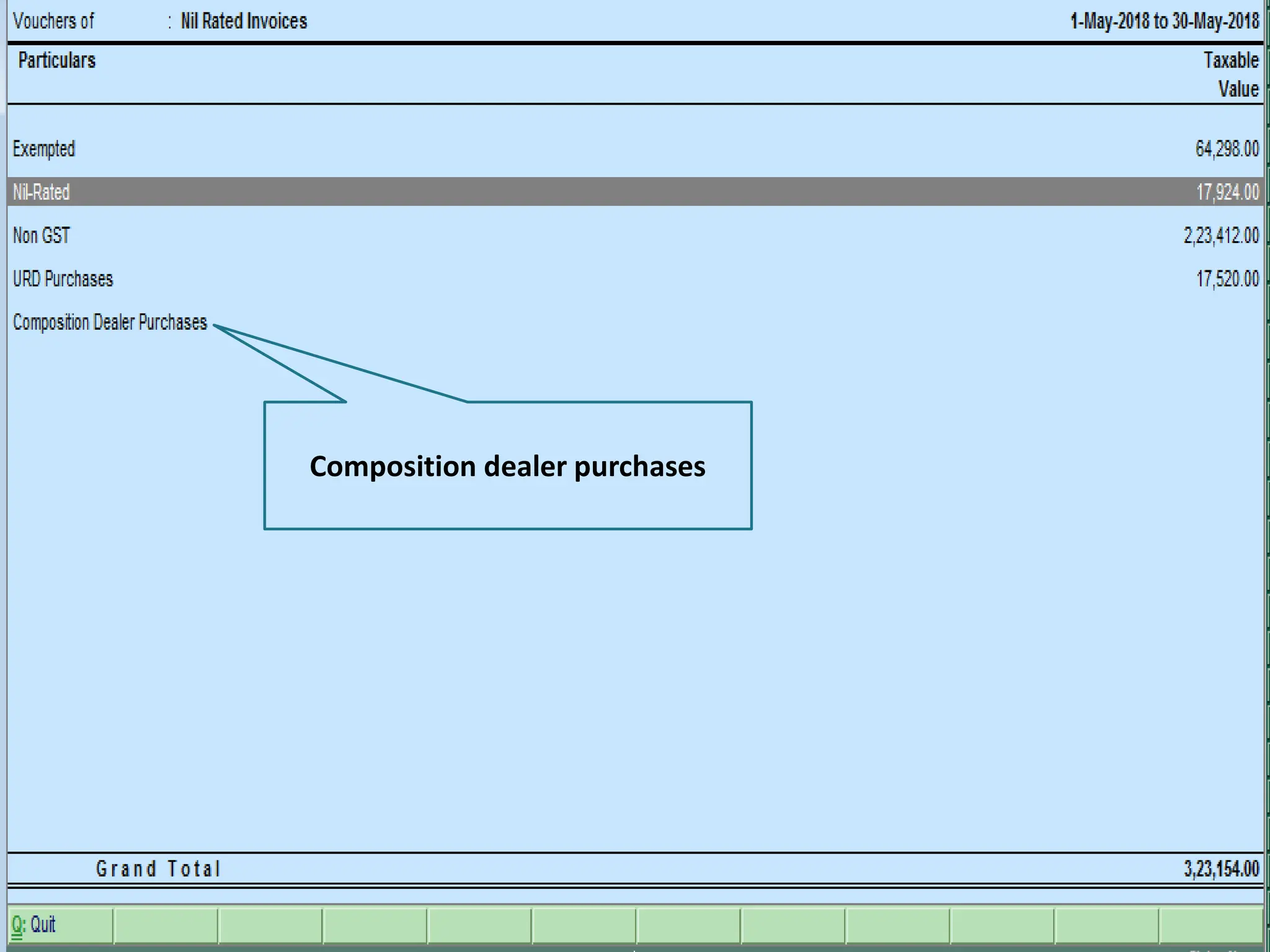Open the Non GST entry
1270x952 pixels.
(x=42, y=236)
